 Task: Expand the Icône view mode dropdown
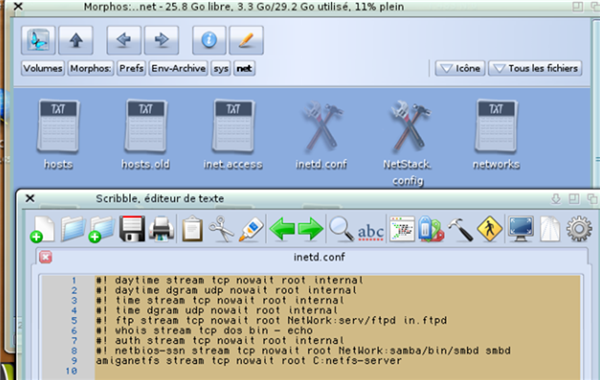(460, 68)
